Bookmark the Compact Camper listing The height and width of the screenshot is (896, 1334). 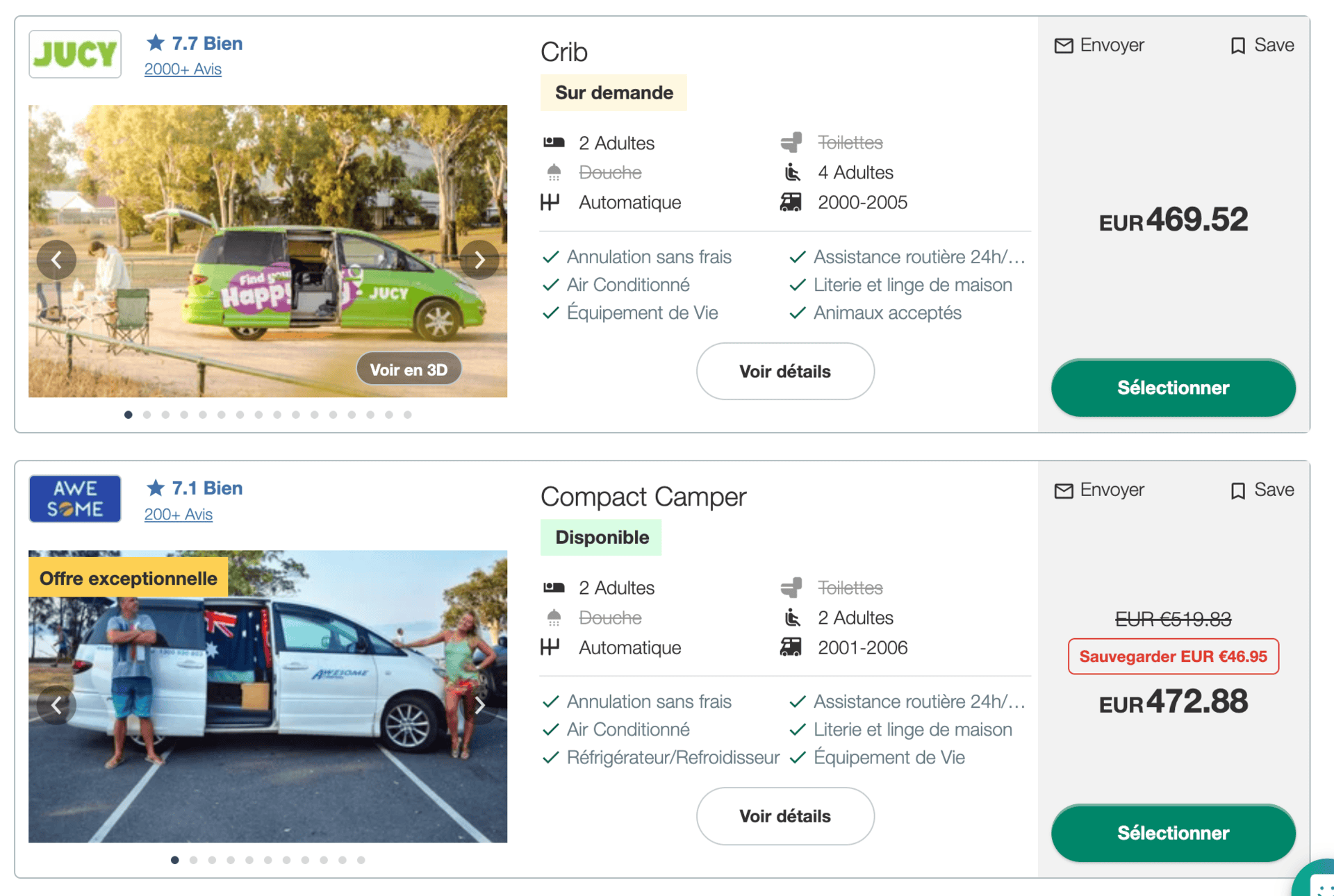pyautogui.click(x=1262, y=490)
